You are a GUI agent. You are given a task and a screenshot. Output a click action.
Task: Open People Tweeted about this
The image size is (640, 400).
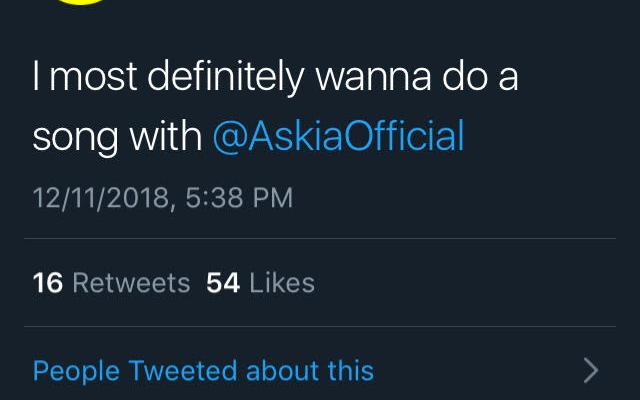coord(203,371)
